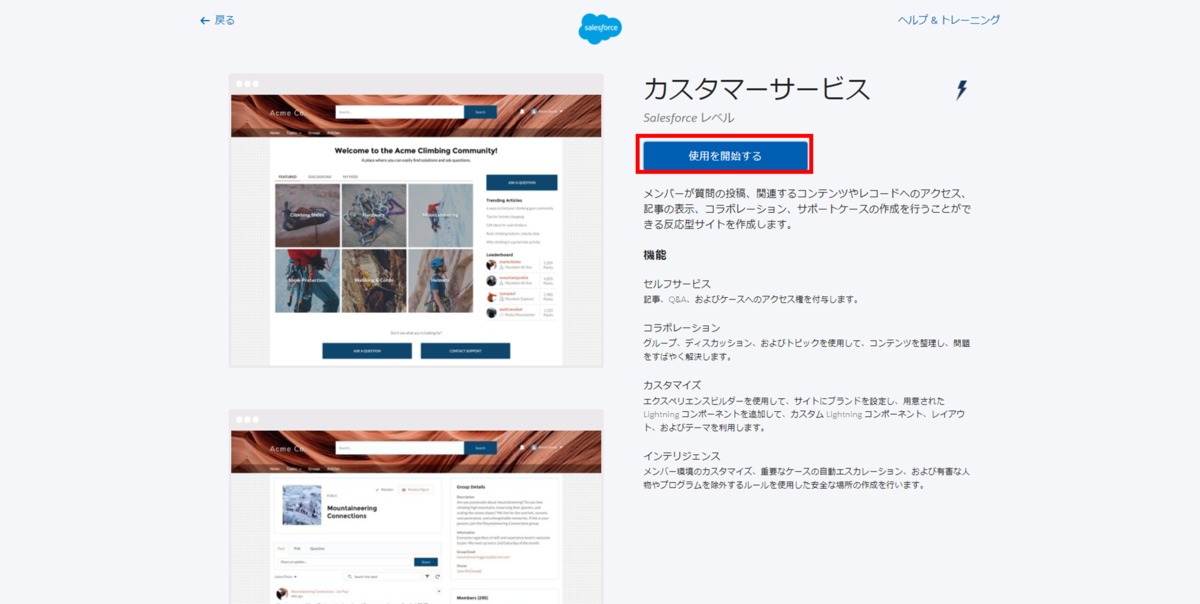Image resolution: width=1200 pixels, height=604 pixels.
Task: Click the Share an update input field
Action: point(343,562)
